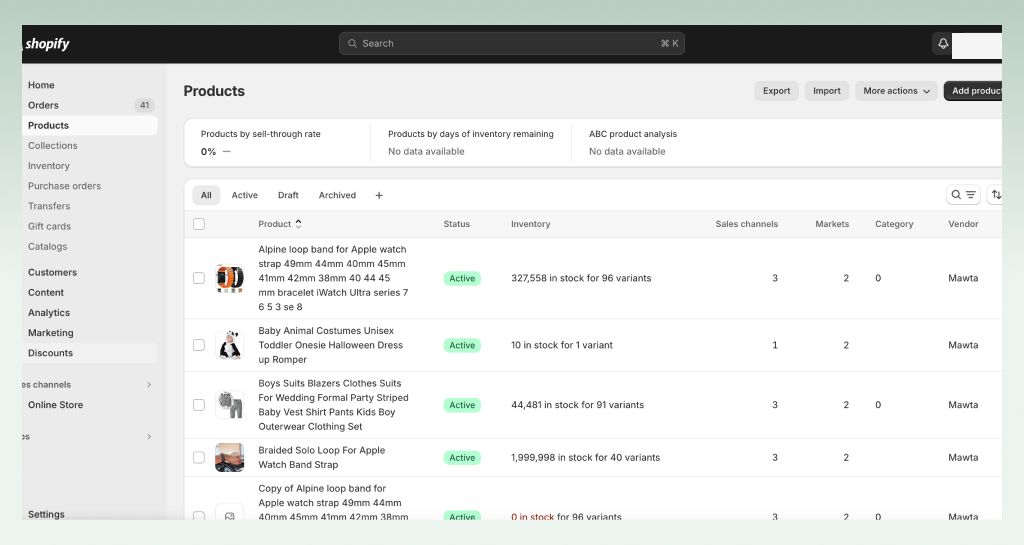The image size is (1024, 545).
Task: Click the Inventory column header
Action: coord(530,224)
